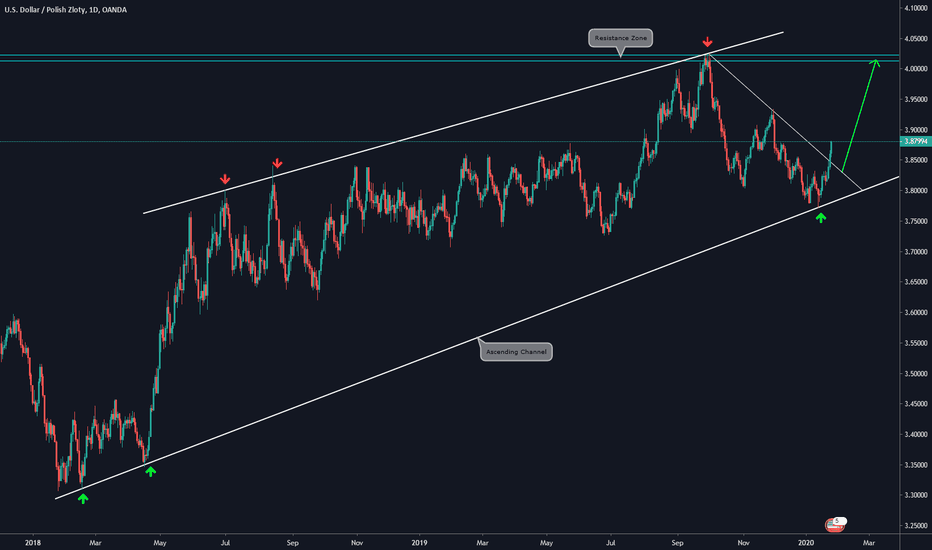Click the 2020 label on the time axis
Viewport: 932px width, 550px height.
coord(806,543)
